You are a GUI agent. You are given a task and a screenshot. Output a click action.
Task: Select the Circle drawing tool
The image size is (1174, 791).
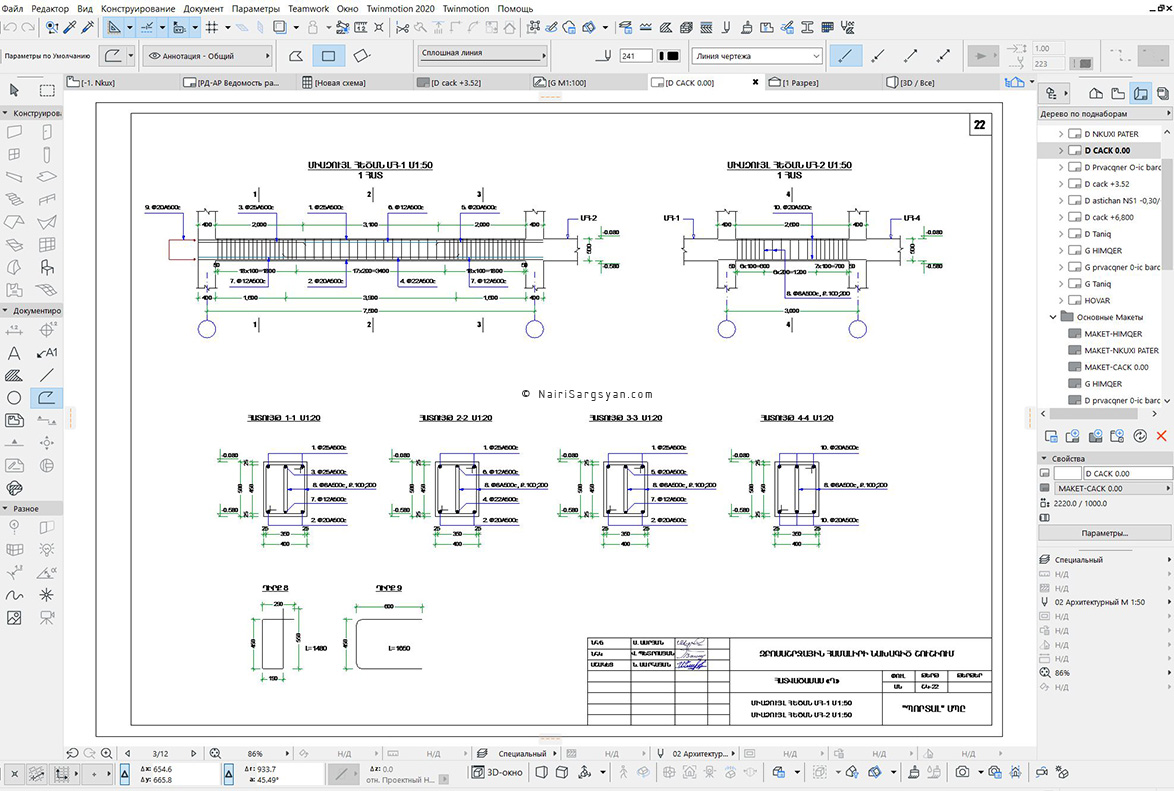[x=14, y=398]
